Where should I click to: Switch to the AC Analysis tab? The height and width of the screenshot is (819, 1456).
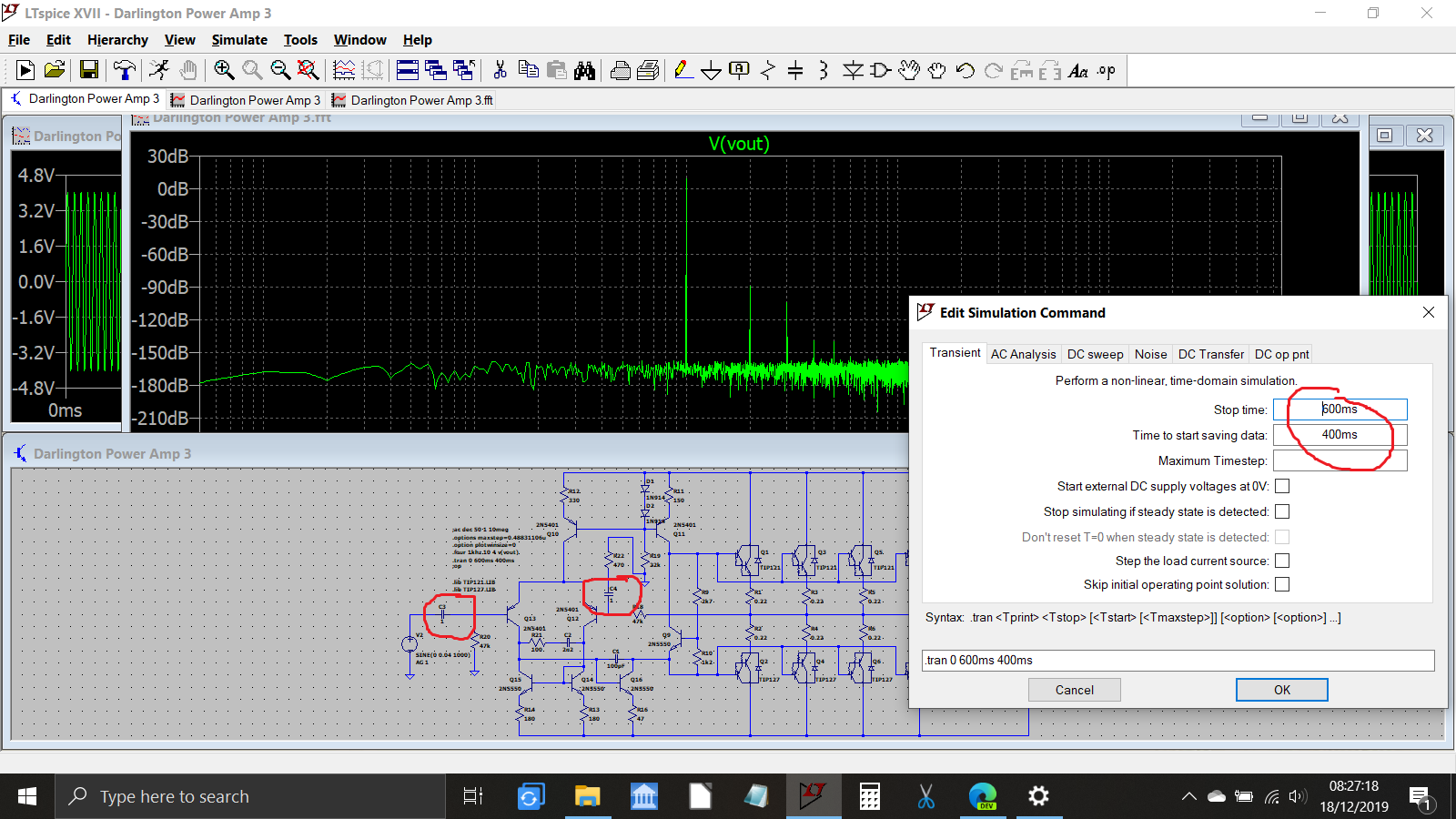(x=1024, y=354)
